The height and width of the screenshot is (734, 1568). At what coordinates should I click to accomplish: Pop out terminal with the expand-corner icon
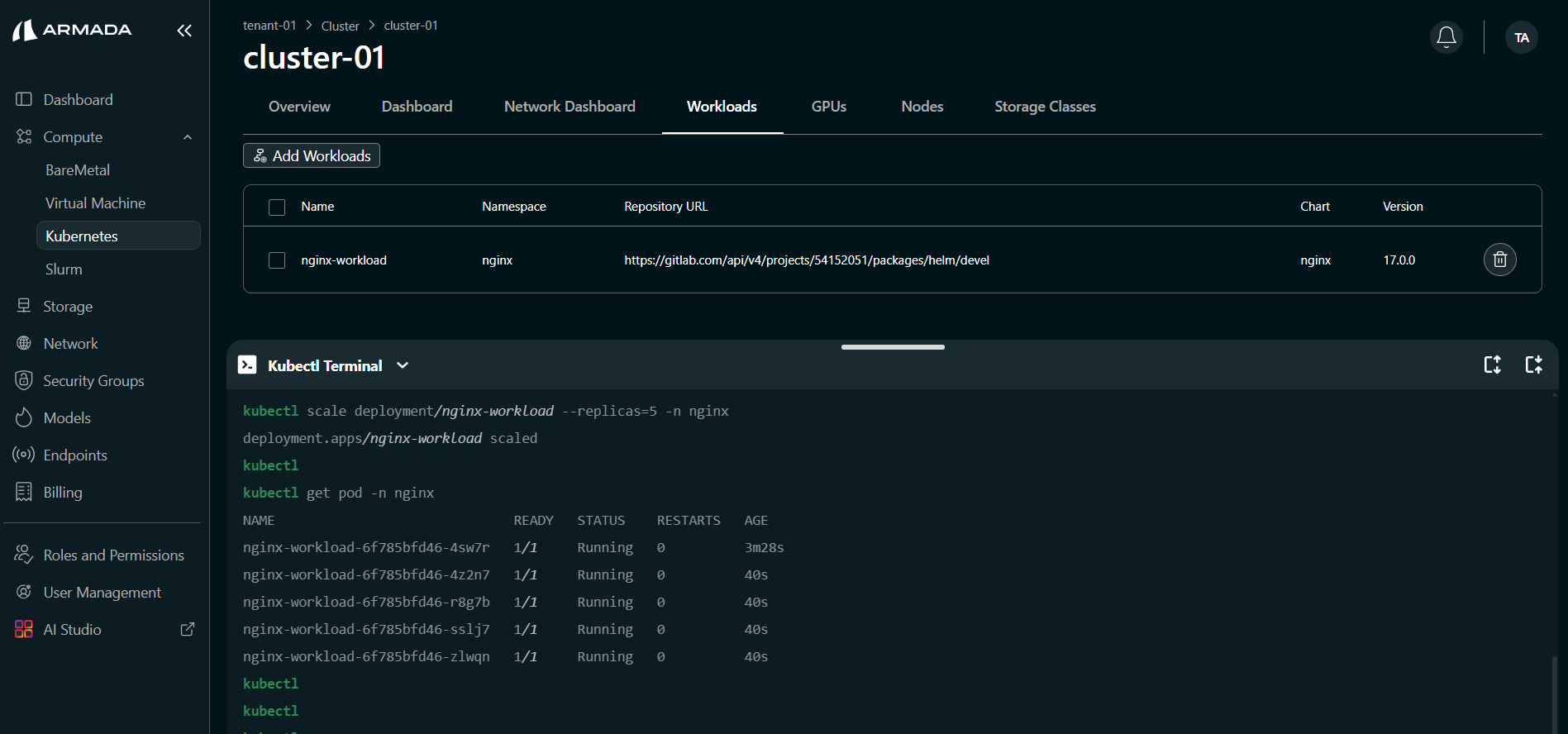coord(1534,365)
